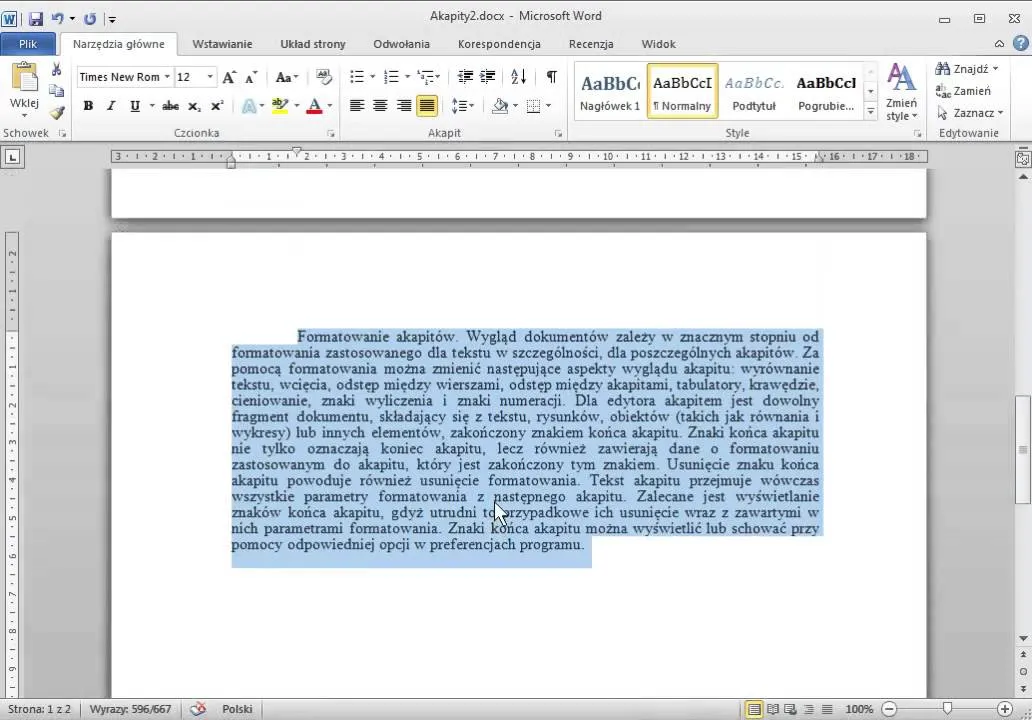Click the word count in status bar
The image size is (1032, 720).
coord(130,709)
